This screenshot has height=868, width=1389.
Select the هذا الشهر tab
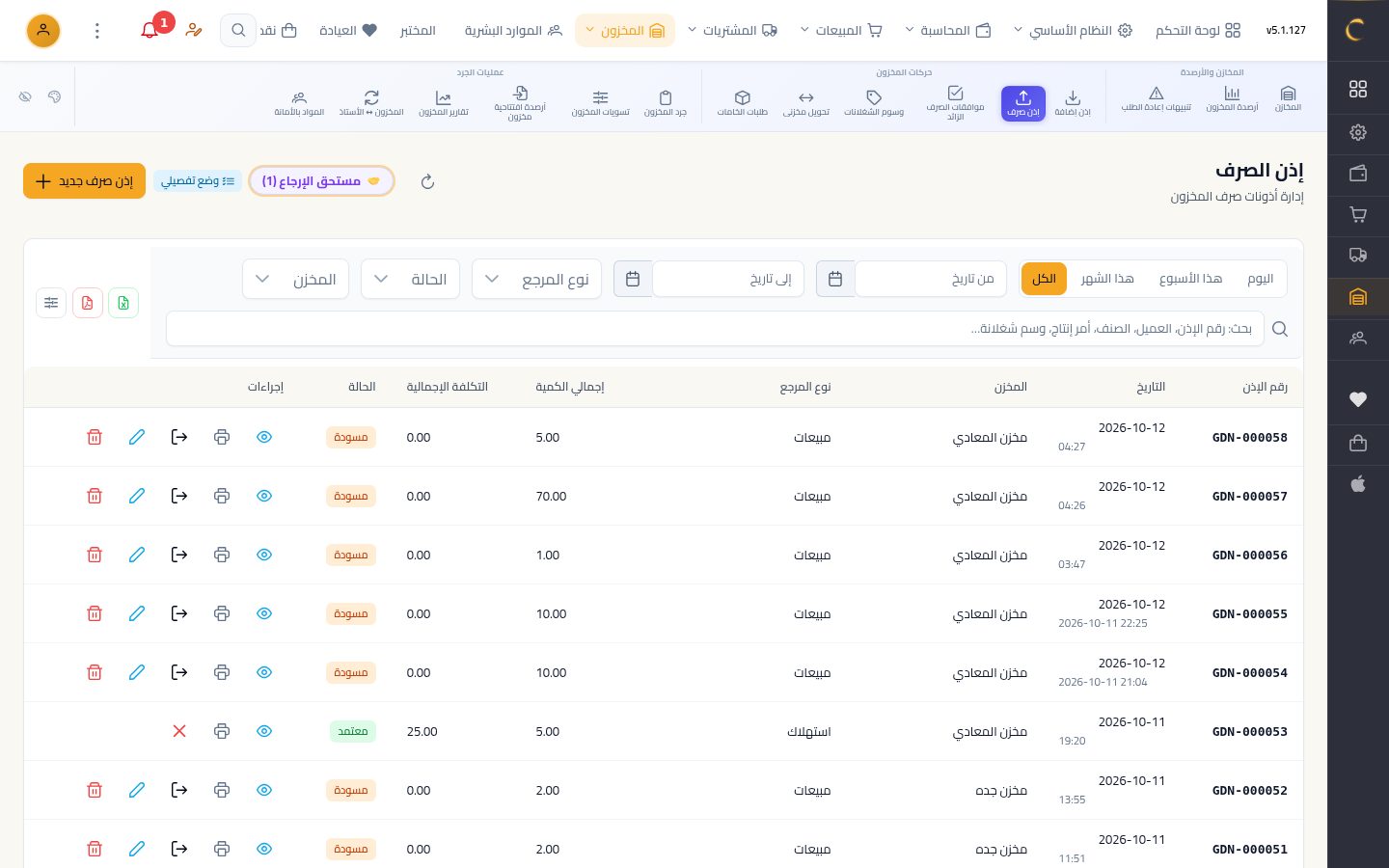1107,279
